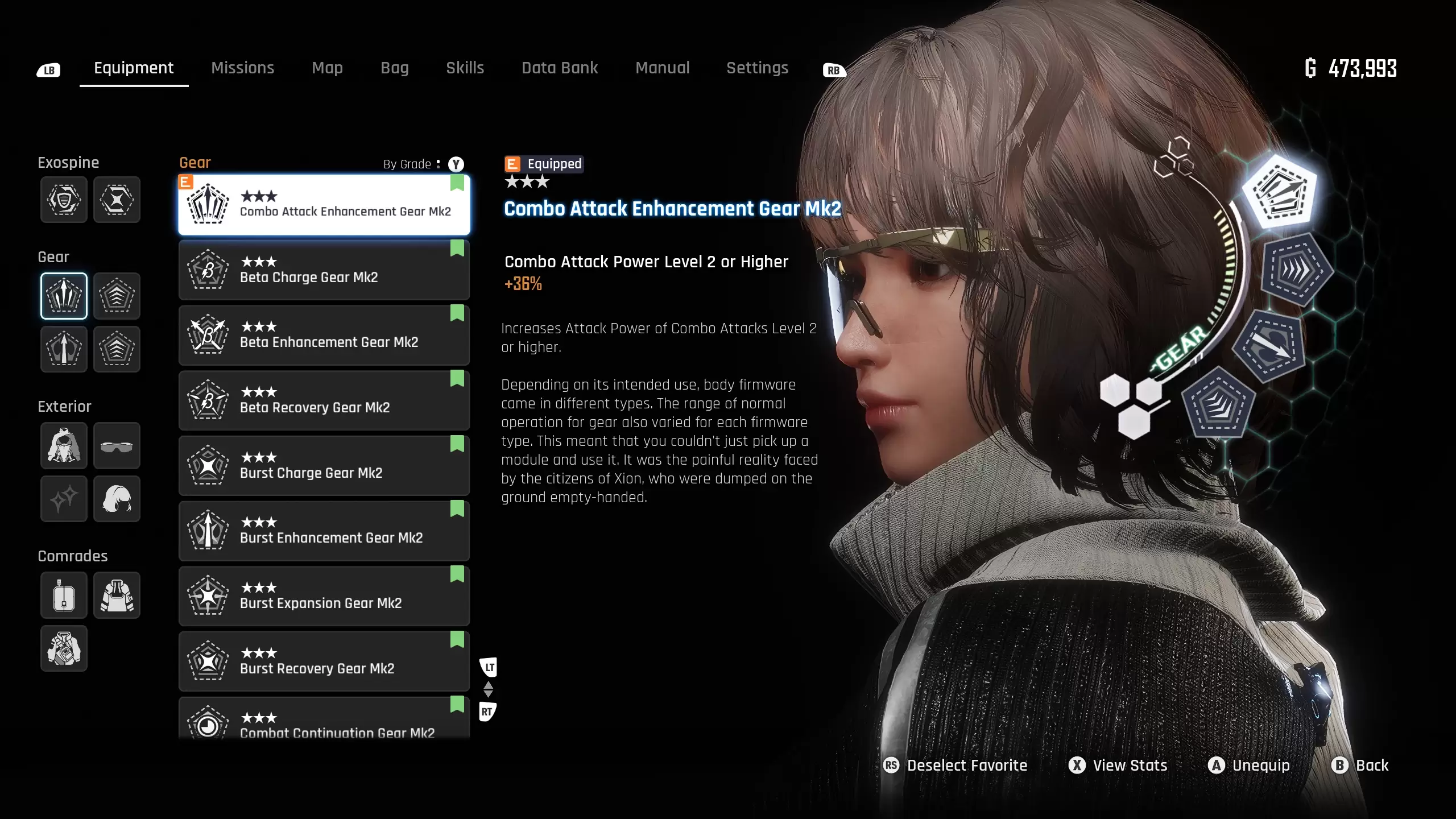Select the highlighted Combo Attack gear slot
The width and height of the screenshot is (1456, 819).
64,296
